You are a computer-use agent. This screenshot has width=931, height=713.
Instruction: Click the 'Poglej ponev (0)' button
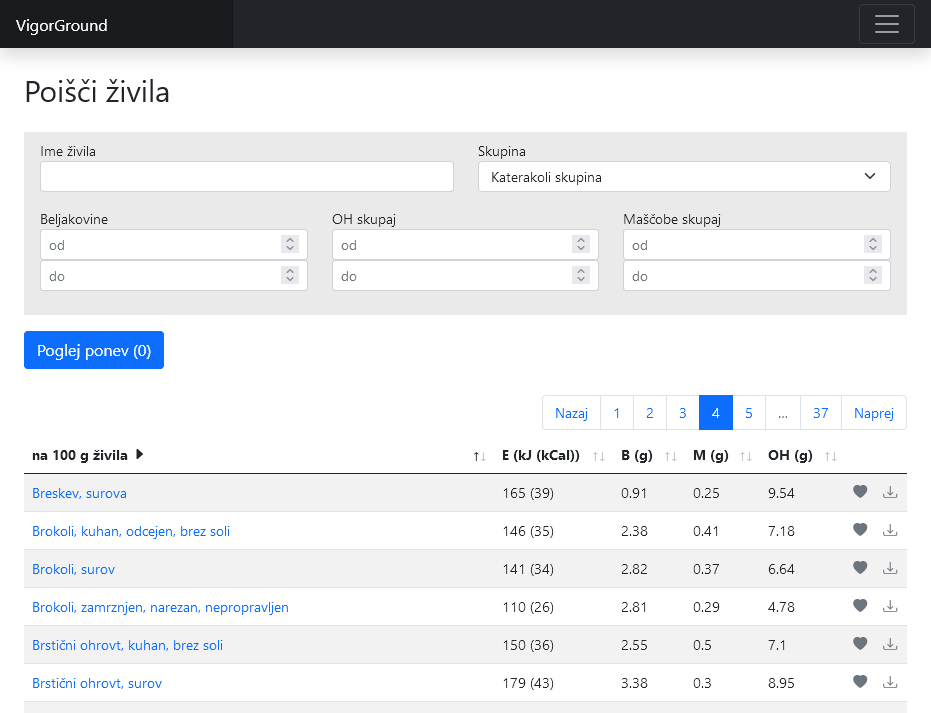pos(94,350)
